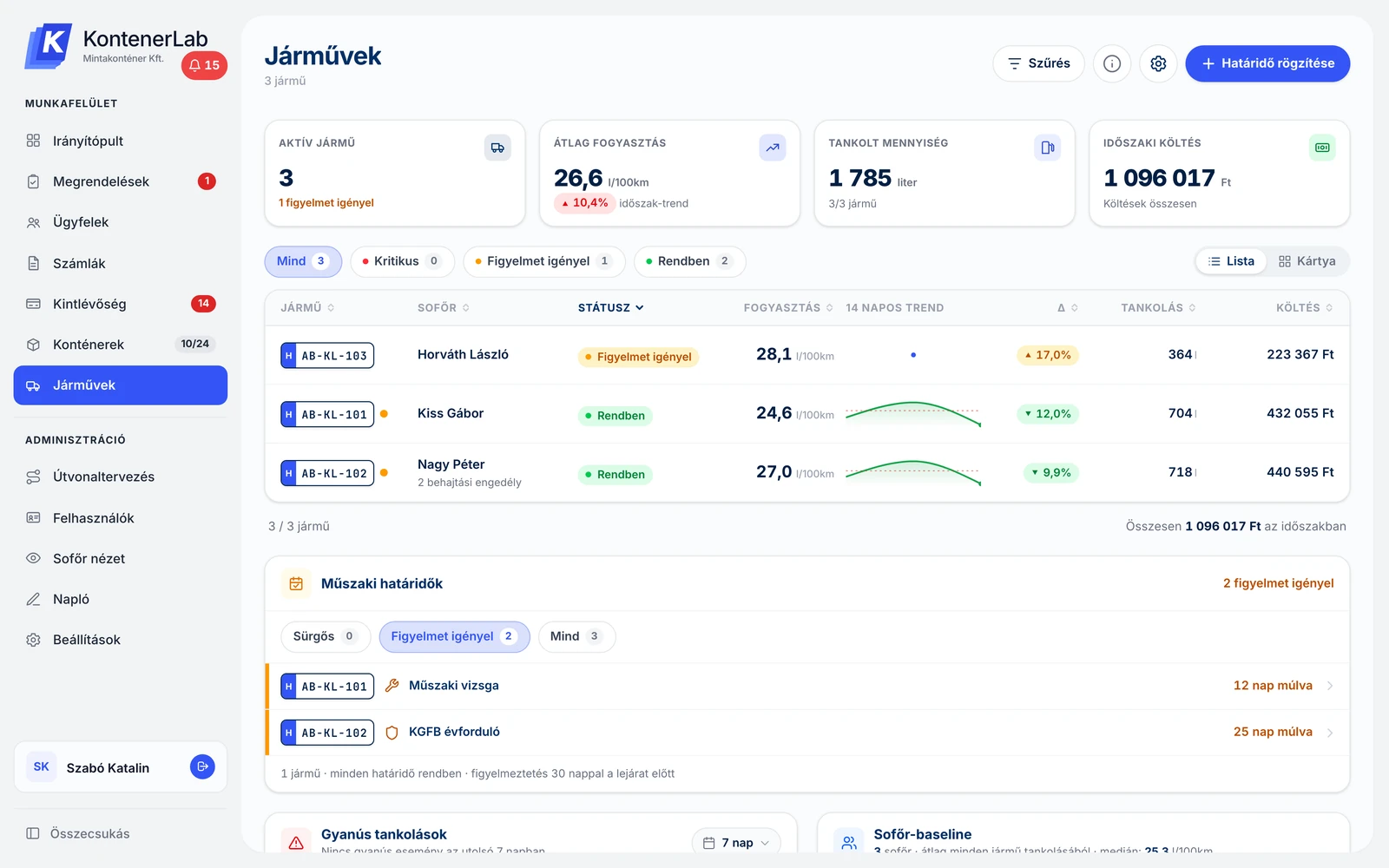Viewport: 1389px width, 868px height.
Task: Expand the Műszaki vizsga deadline row chevron
Action: (x=1330, y=686)
